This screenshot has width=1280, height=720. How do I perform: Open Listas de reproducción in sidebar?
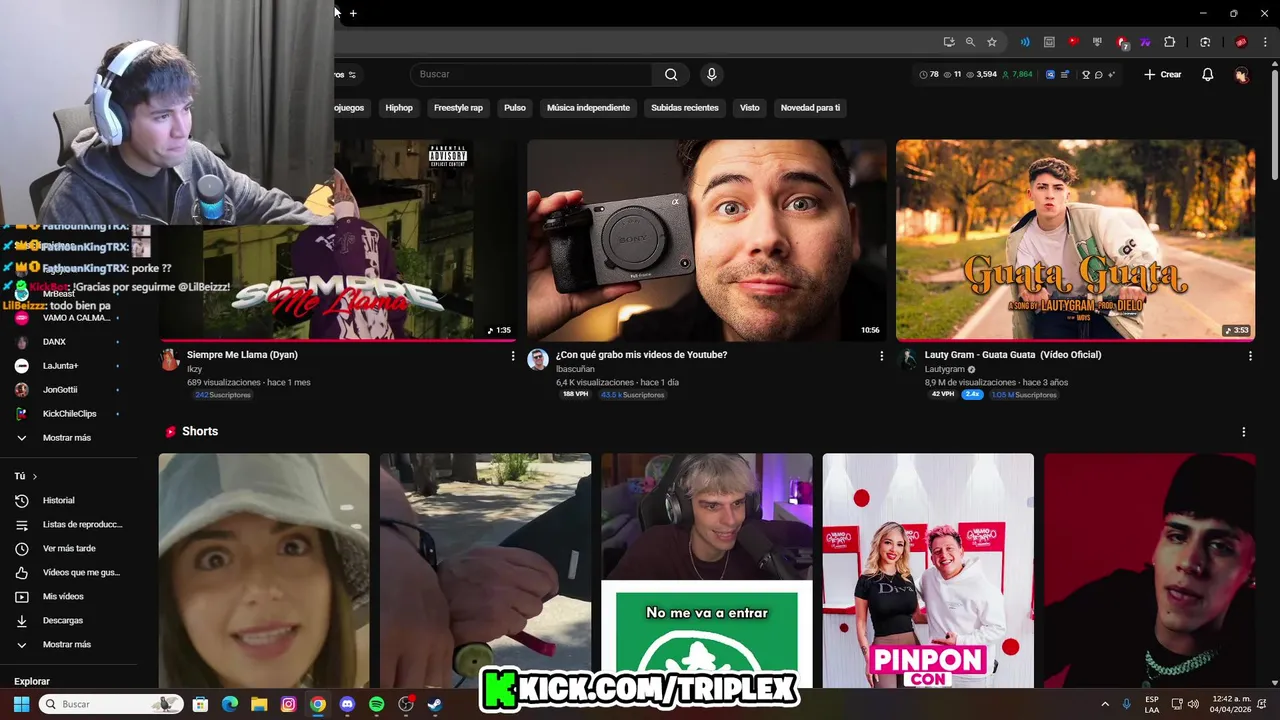tap(68, 524)
